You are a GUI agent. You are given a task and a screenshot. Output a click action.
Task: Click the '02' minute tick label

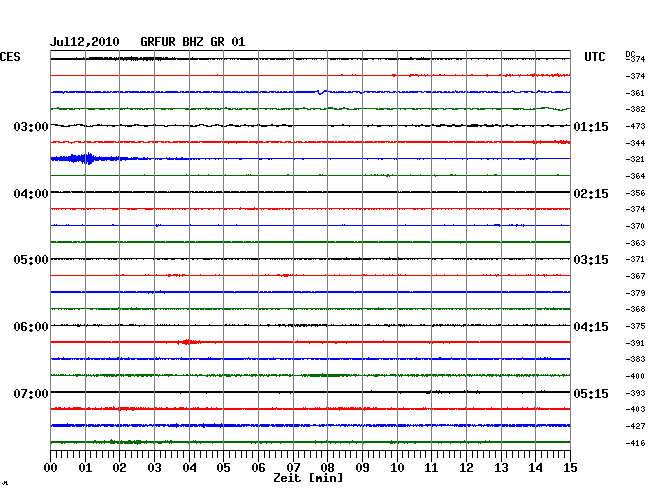(119, 468)
